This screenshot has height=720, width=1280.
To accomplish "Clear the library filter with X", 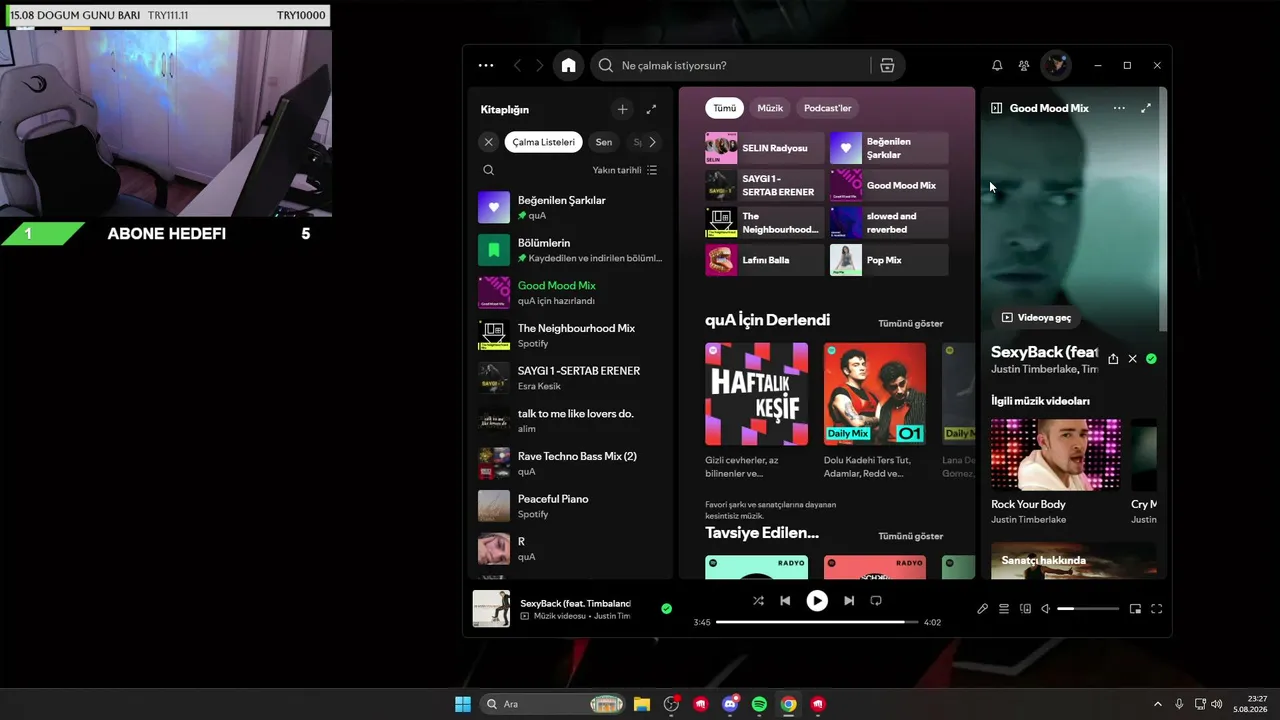I will pyautogui.click(x=488, y=142).
